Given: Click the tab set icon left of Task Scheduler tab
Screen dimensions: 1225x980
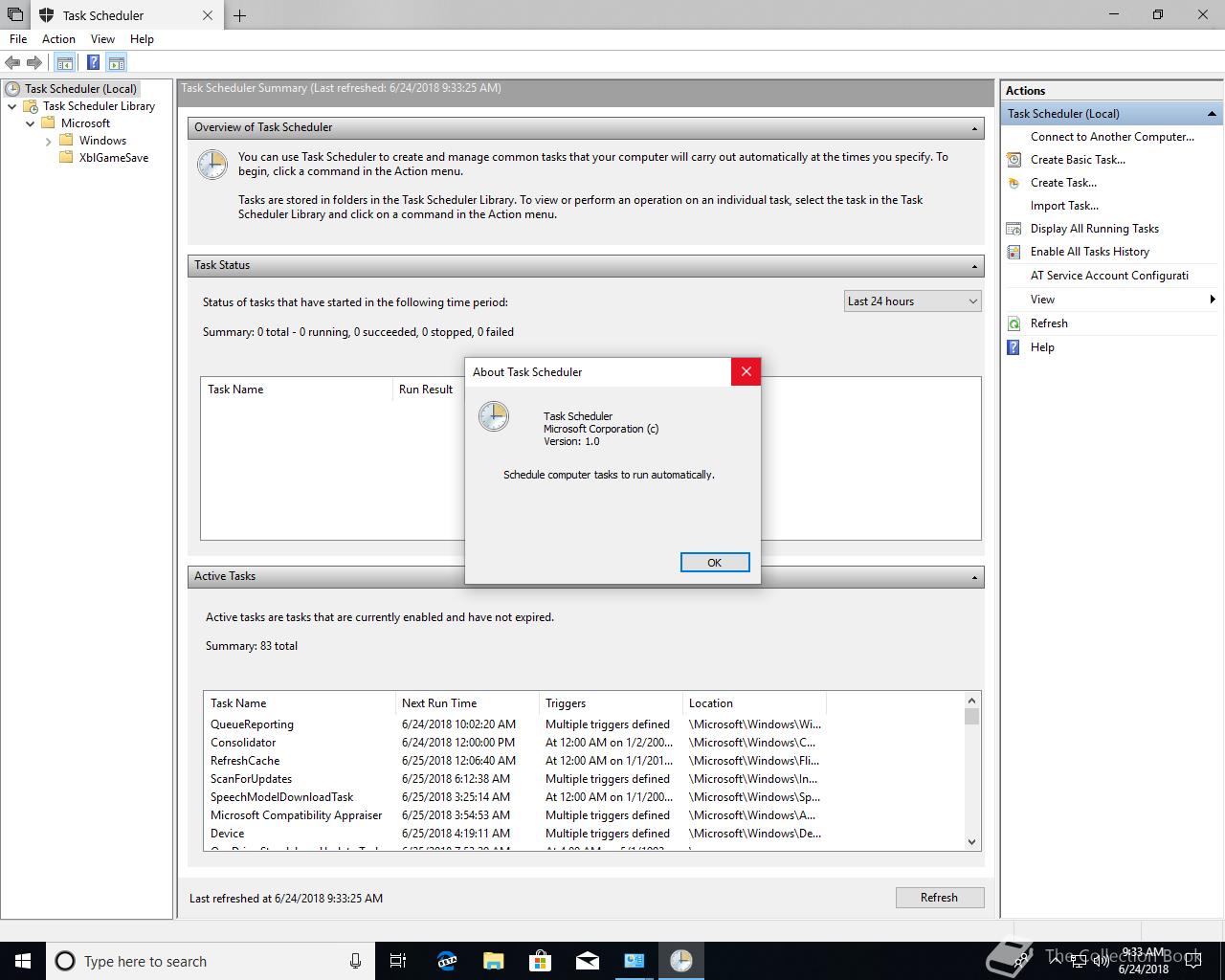Looking at the screenshot, I should coord(14,15).
